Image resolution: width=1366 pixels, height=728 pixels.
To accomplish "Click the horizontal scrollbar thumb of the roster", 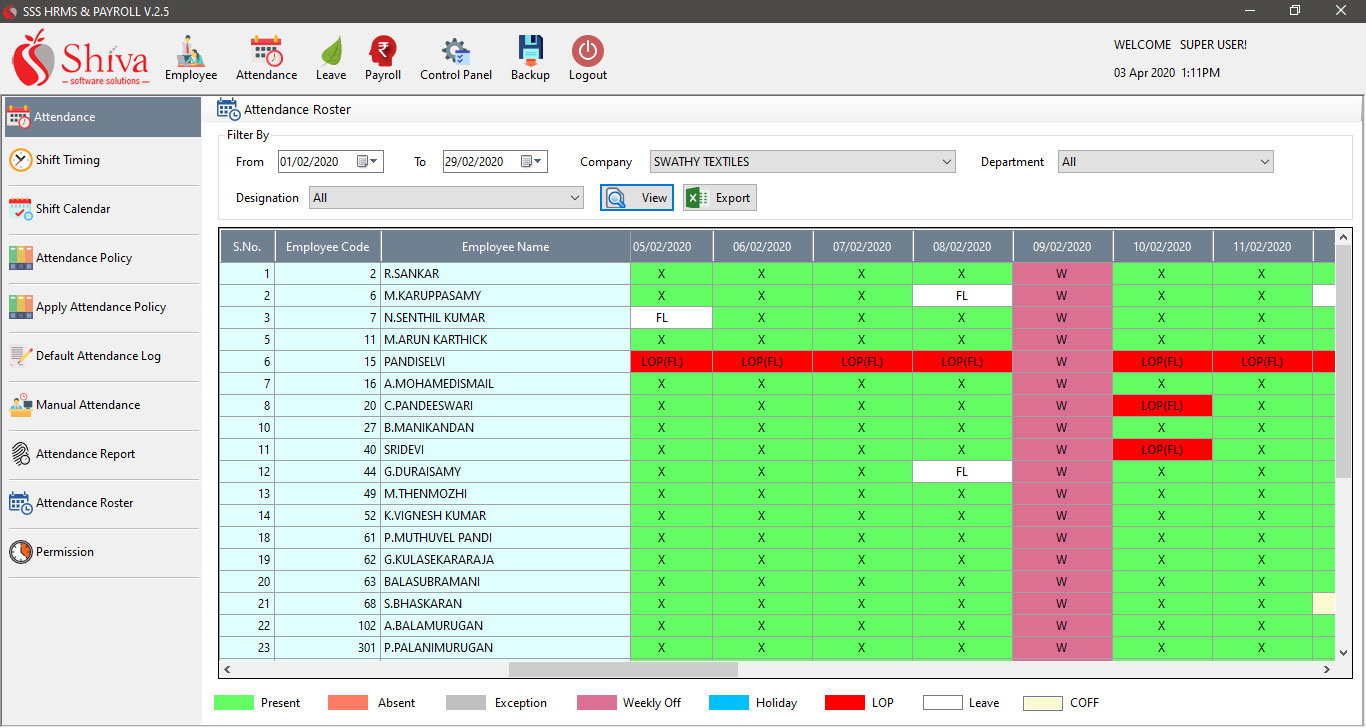I will click(x=623, y=669).
